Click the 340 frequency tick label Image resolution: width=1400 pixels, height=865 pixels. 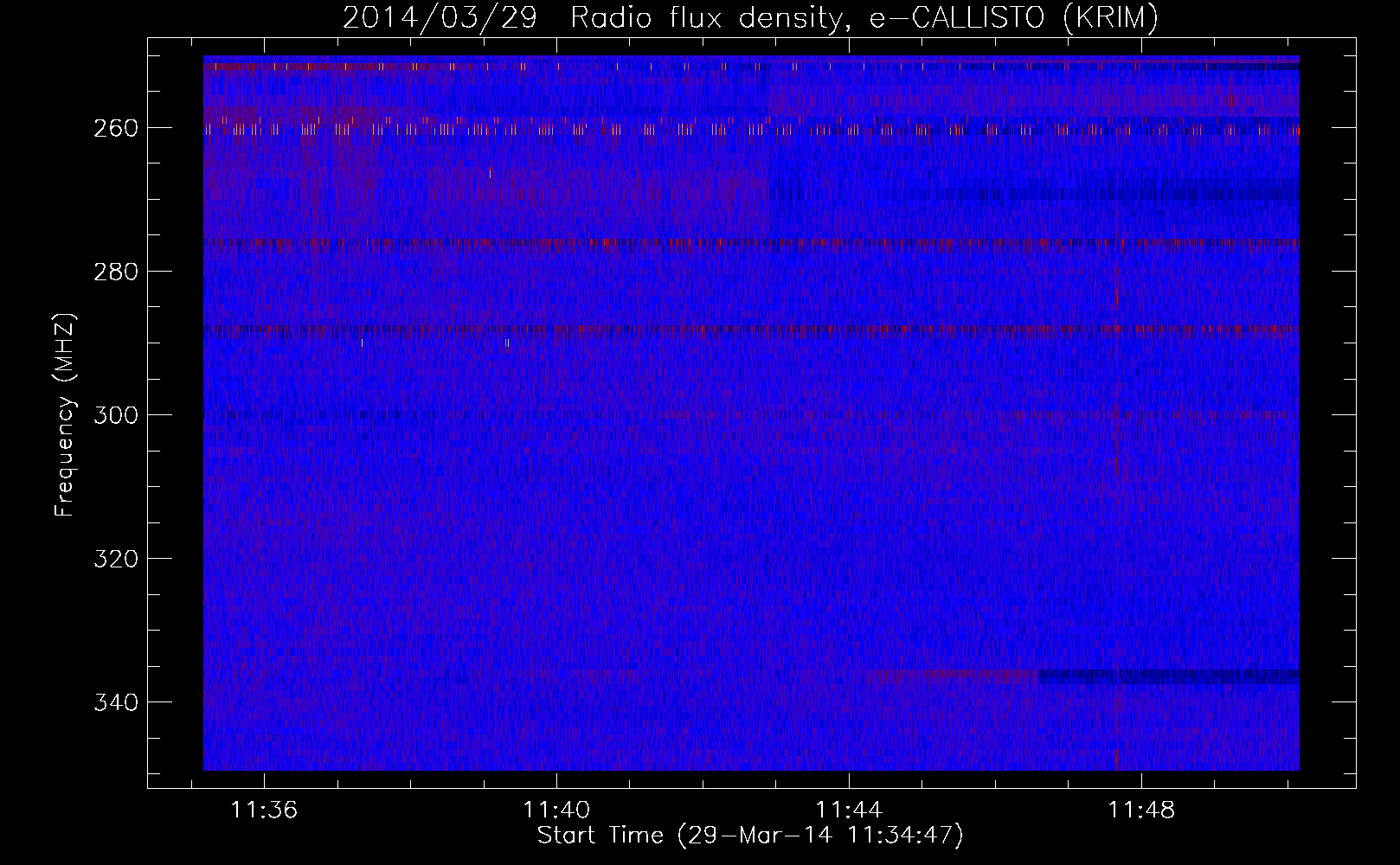tap(116, 702)
